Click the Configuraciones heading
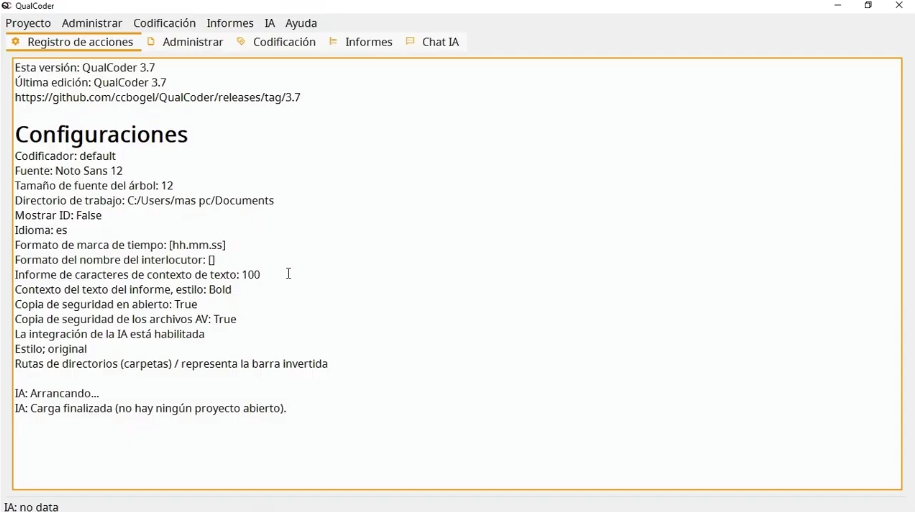The height and width of the screenshot is (512, 915). coord(101,134)
